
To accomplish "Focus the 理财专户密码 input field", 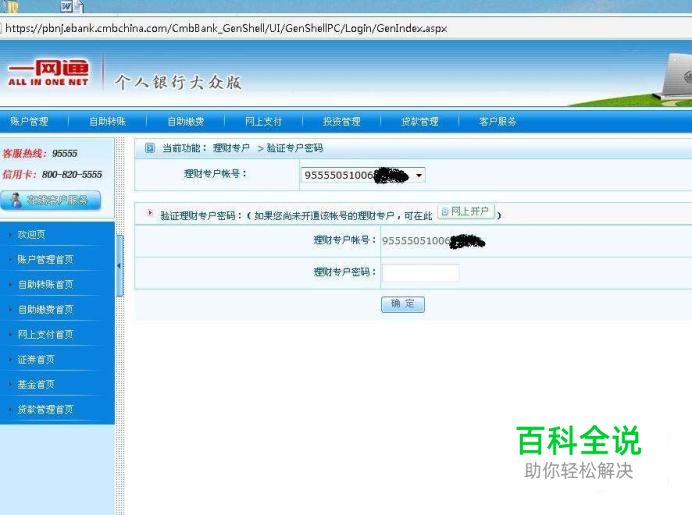I will pos(421,272).
